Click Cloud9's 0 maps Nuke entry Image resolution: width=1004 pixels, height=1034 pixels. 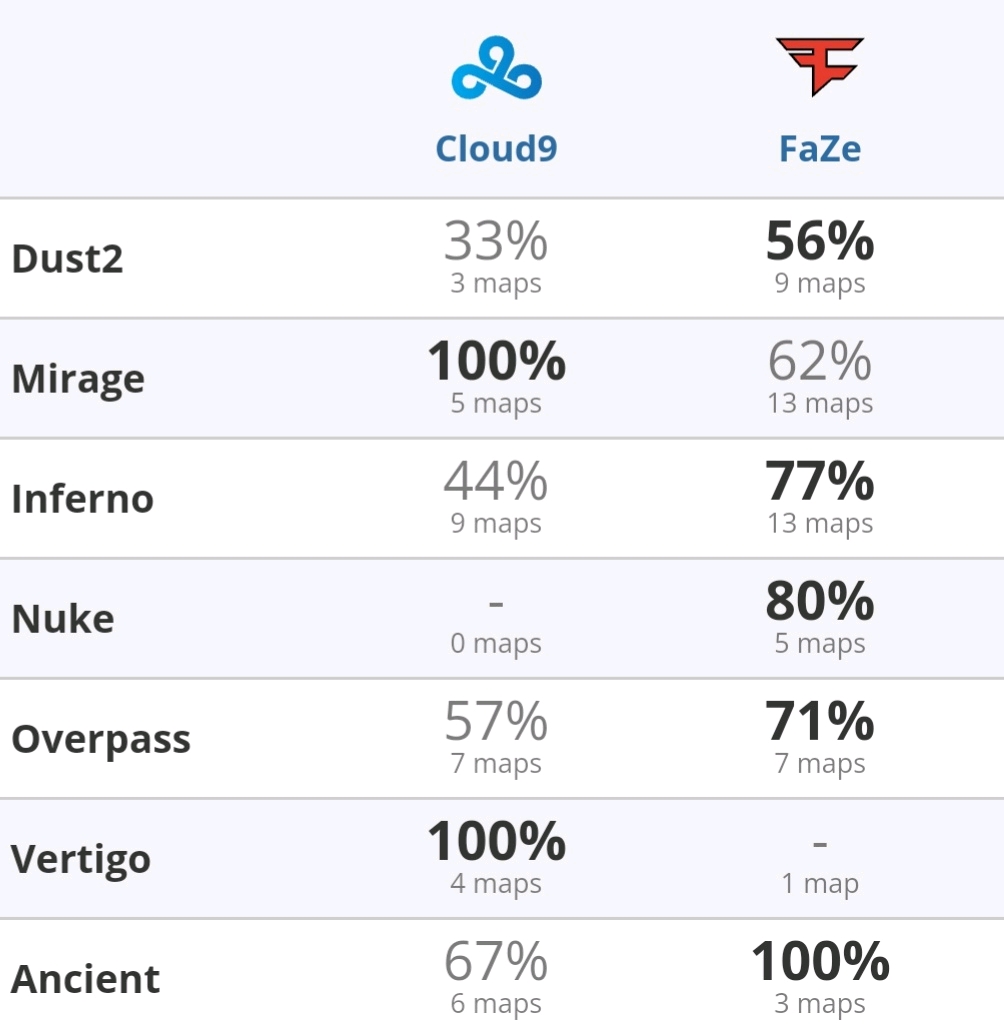496,642
